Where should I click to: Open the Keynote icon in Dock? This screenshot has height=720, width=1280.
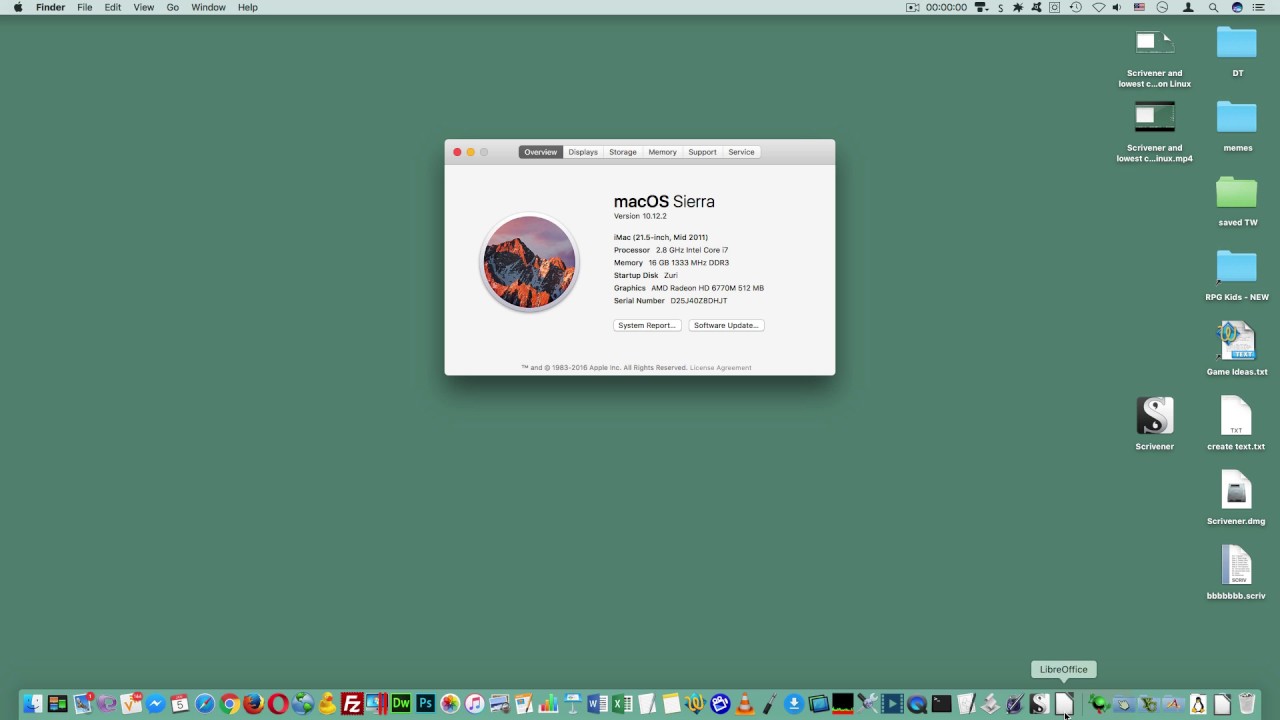coord(572,704)
